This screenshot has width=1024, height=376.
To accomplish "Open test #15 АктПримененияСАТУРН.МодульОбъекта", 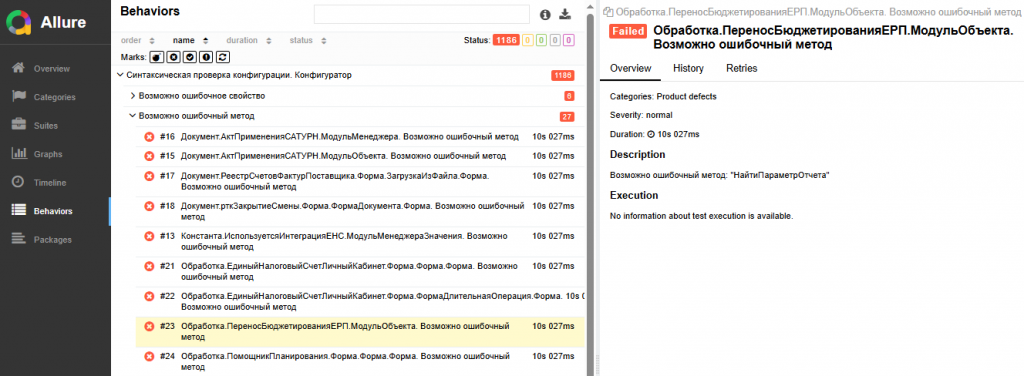I will [359, 157].
